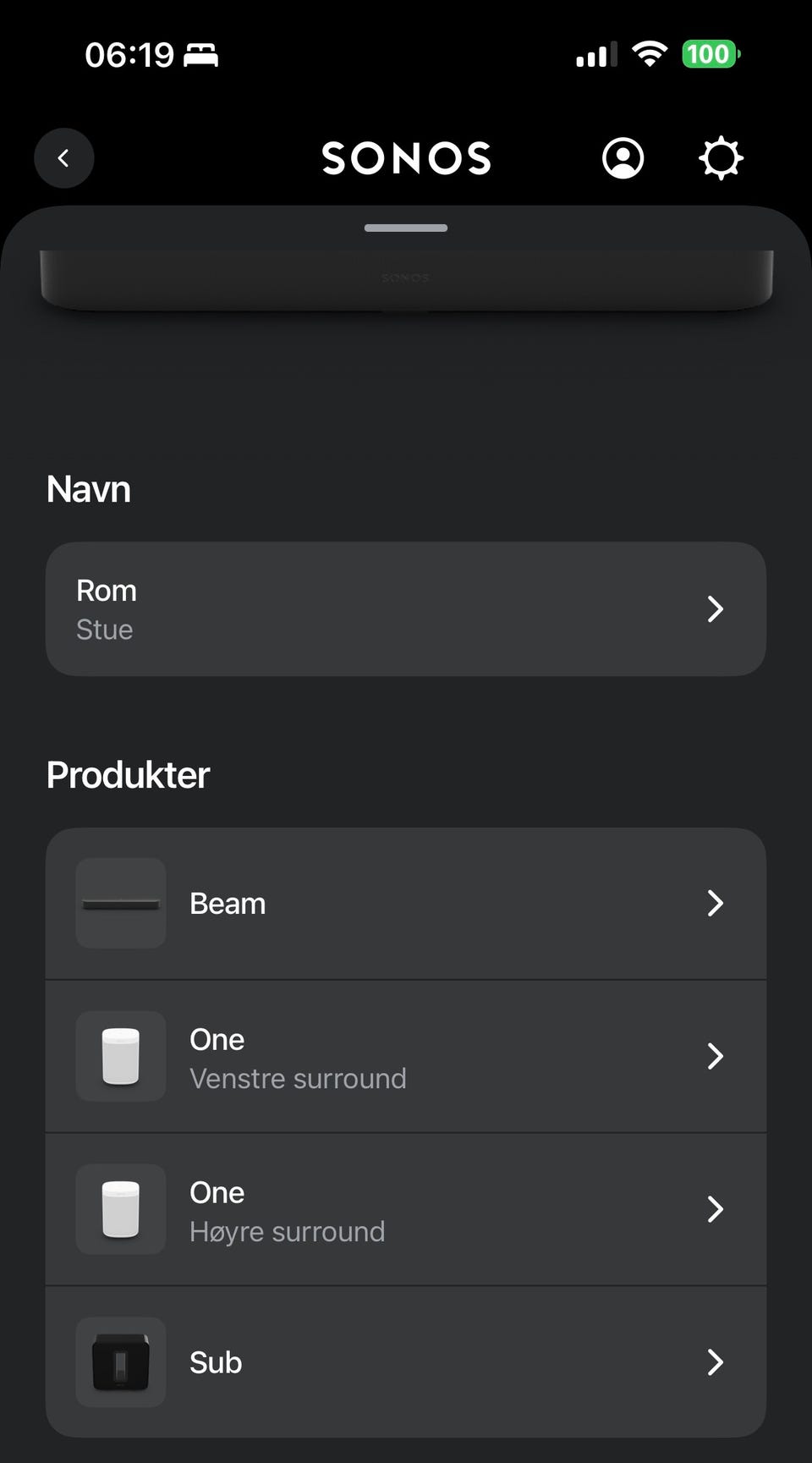
Task: Open the account profile icon
Action: (623, 158)
